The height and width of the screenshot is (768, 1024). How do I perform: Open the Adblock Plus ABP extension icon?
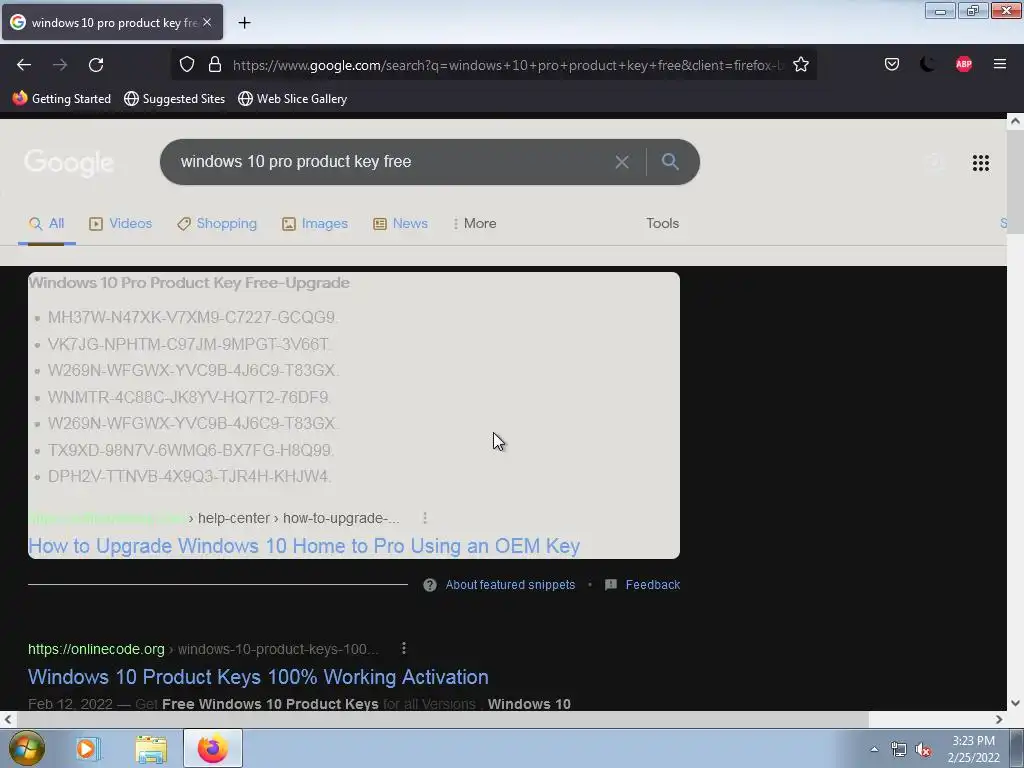964,64
